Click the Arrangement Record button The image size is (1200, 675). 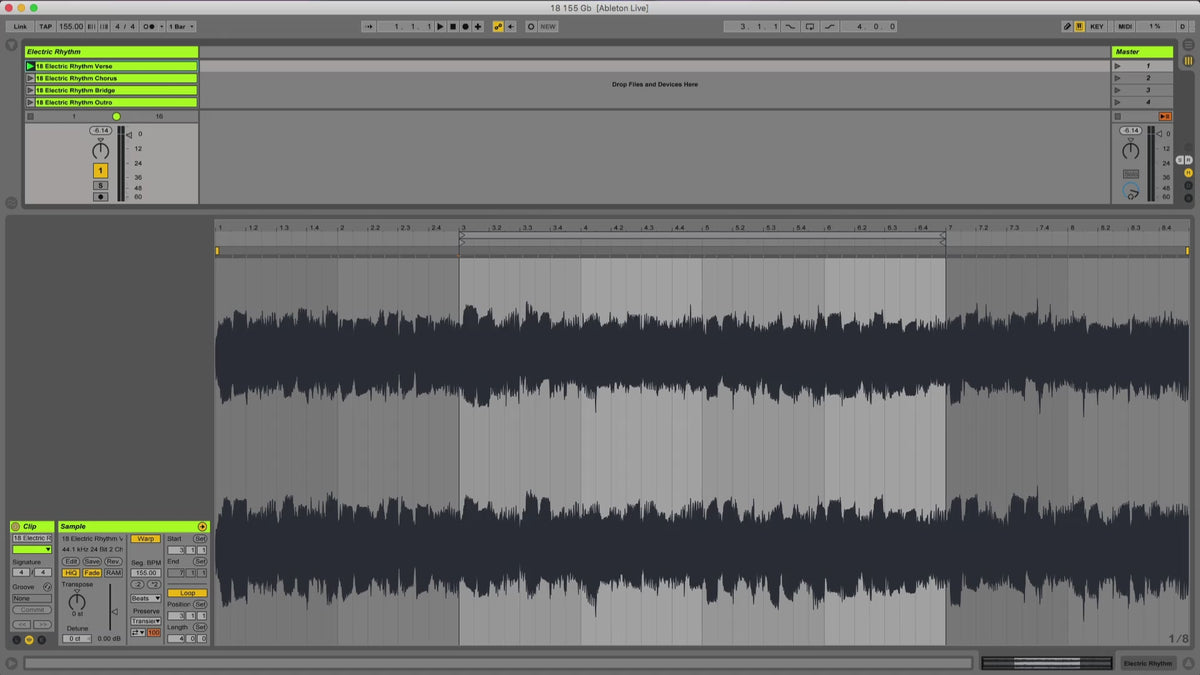click(x=464, y=26)
